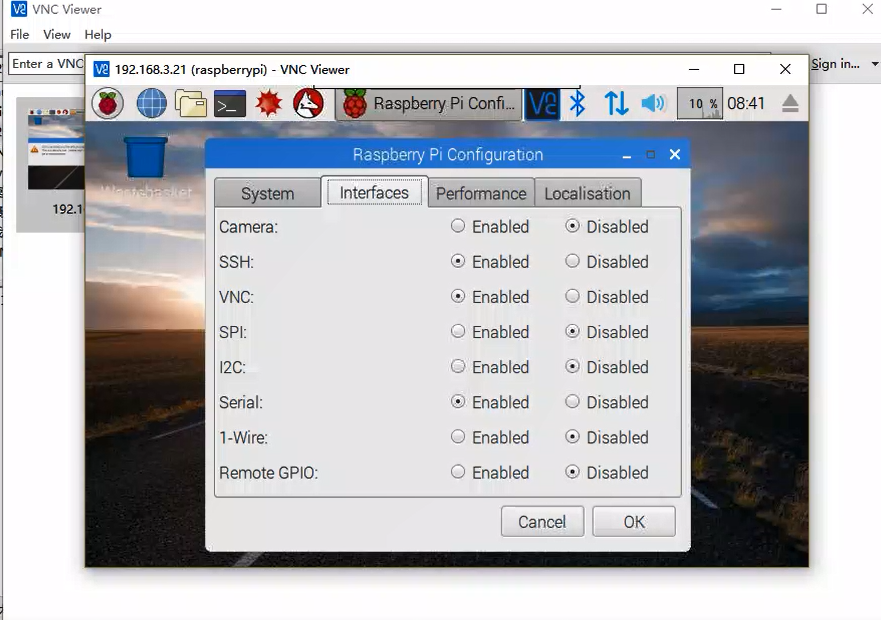Launch the Wolfram wolf icon
The width and height of the screenshot is (881, 620).
[308, 103]
